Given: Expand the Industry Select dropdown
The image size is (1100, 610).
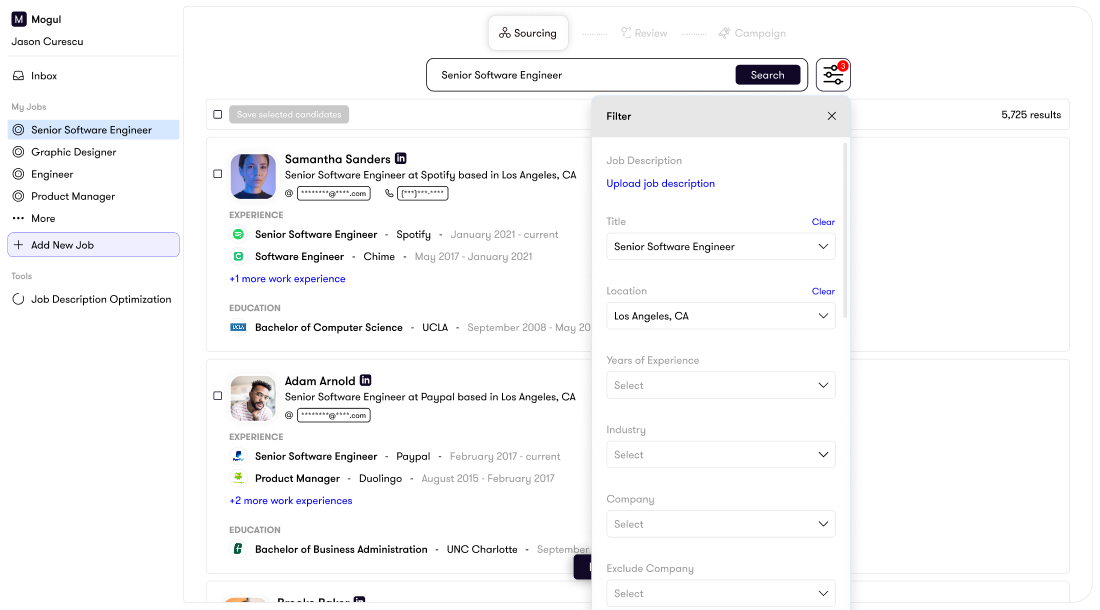Looking at the screenshot, I should (721, 454).
